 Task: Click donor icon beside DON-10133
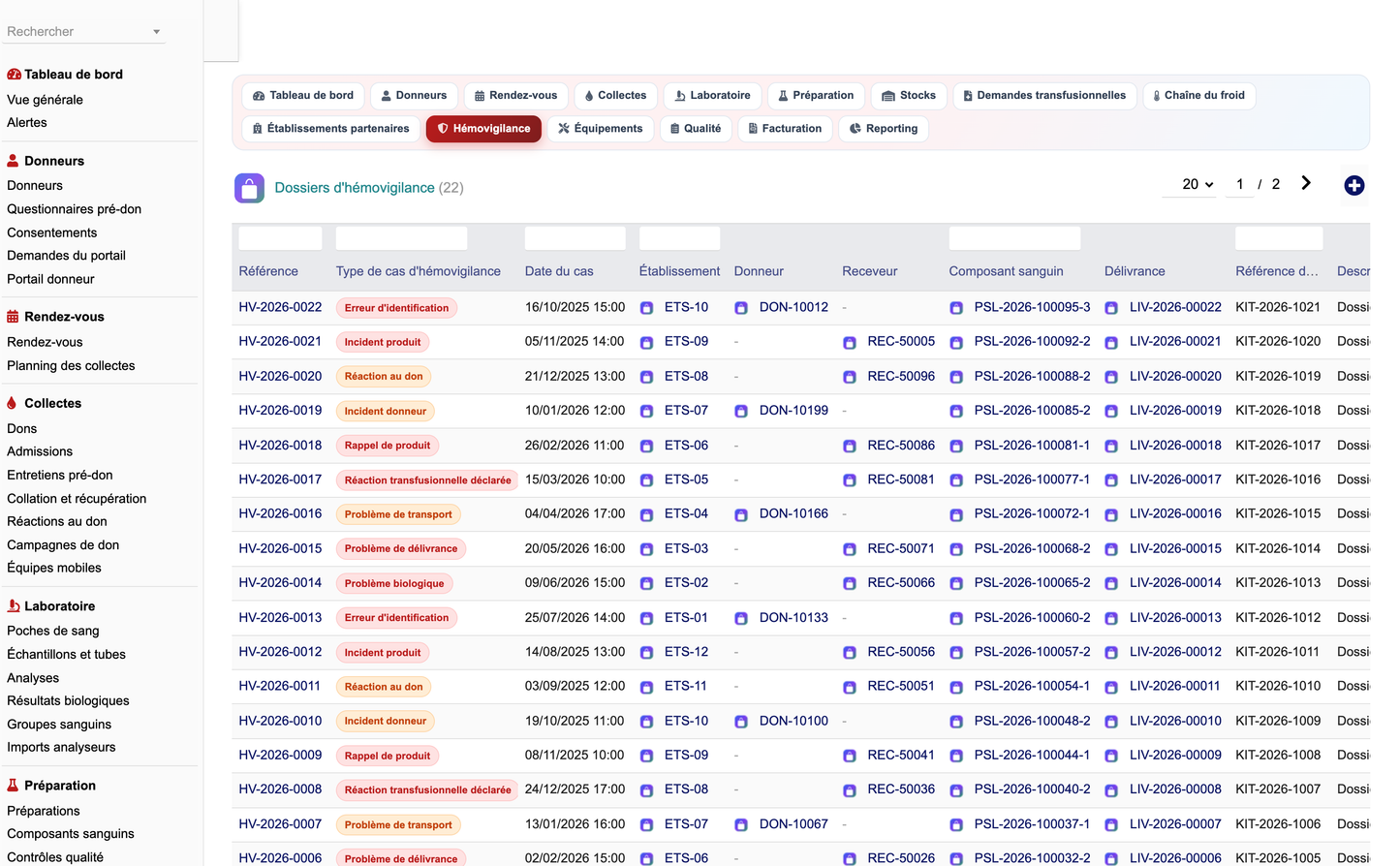(741, 618)
